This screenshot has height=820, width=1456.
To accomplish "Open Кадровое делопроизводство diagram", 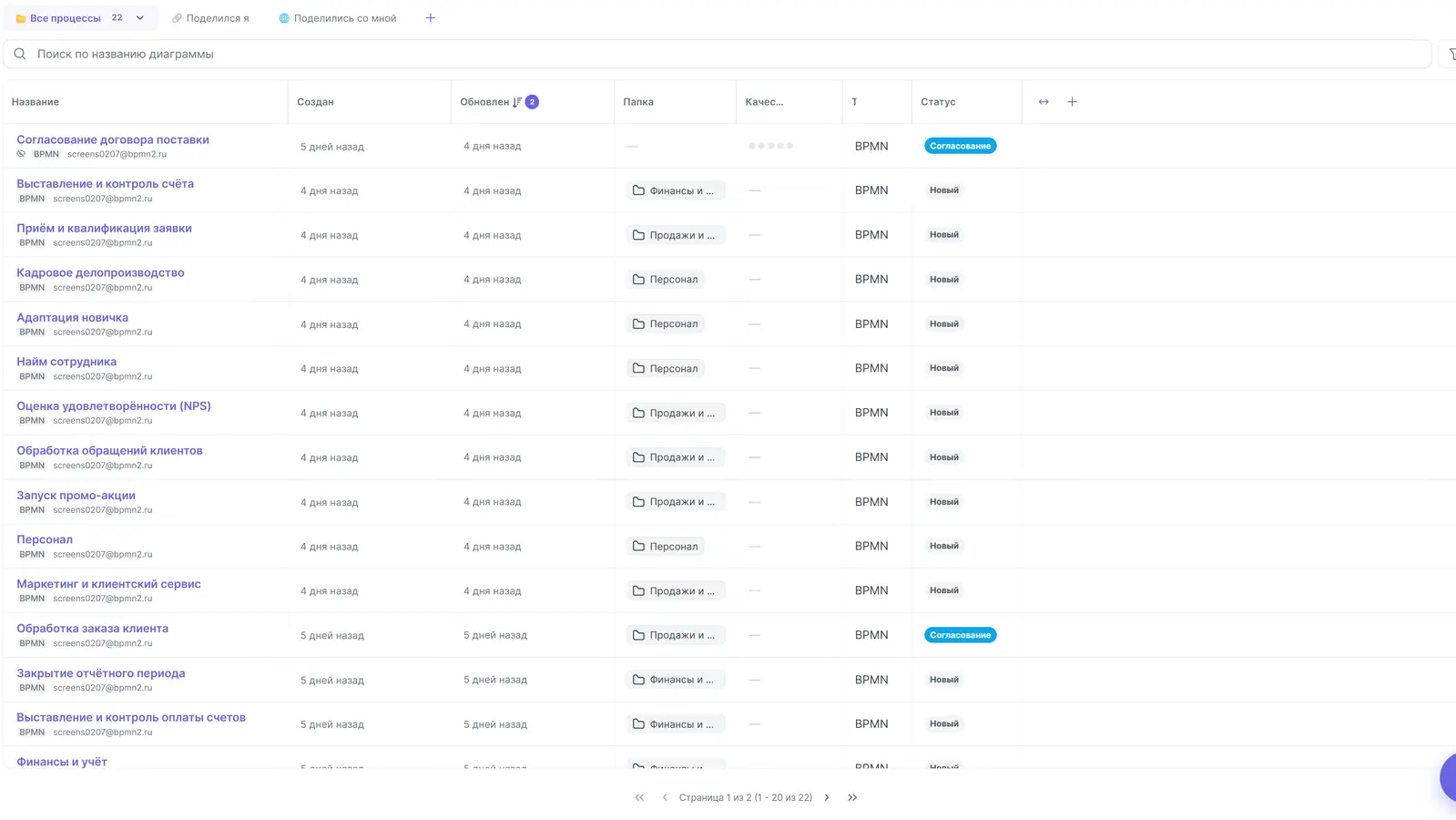I will click(x=100, y=273).
